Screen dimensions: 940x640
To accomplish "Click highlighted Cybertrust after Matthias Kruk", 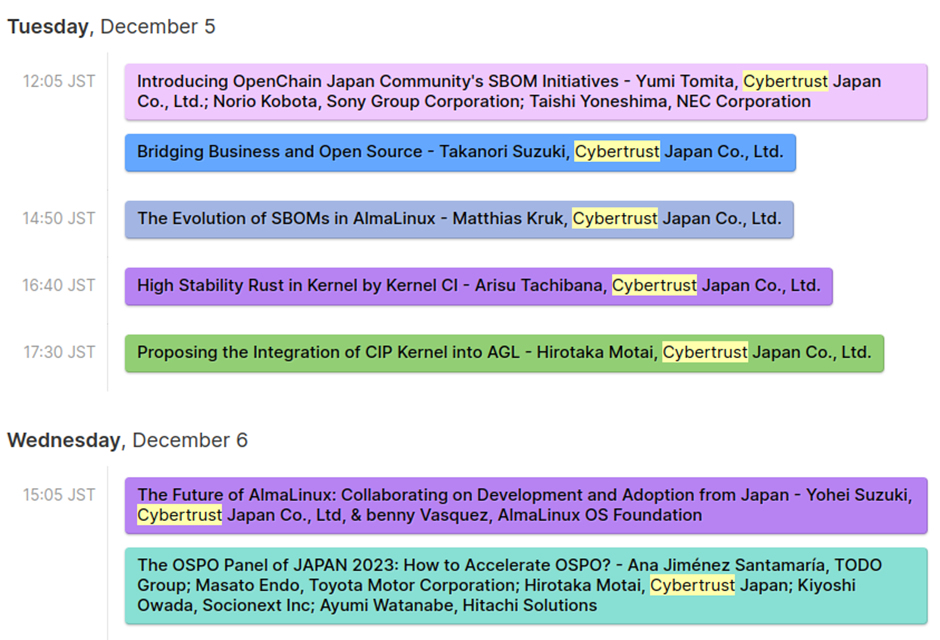I will click(615, 218).
